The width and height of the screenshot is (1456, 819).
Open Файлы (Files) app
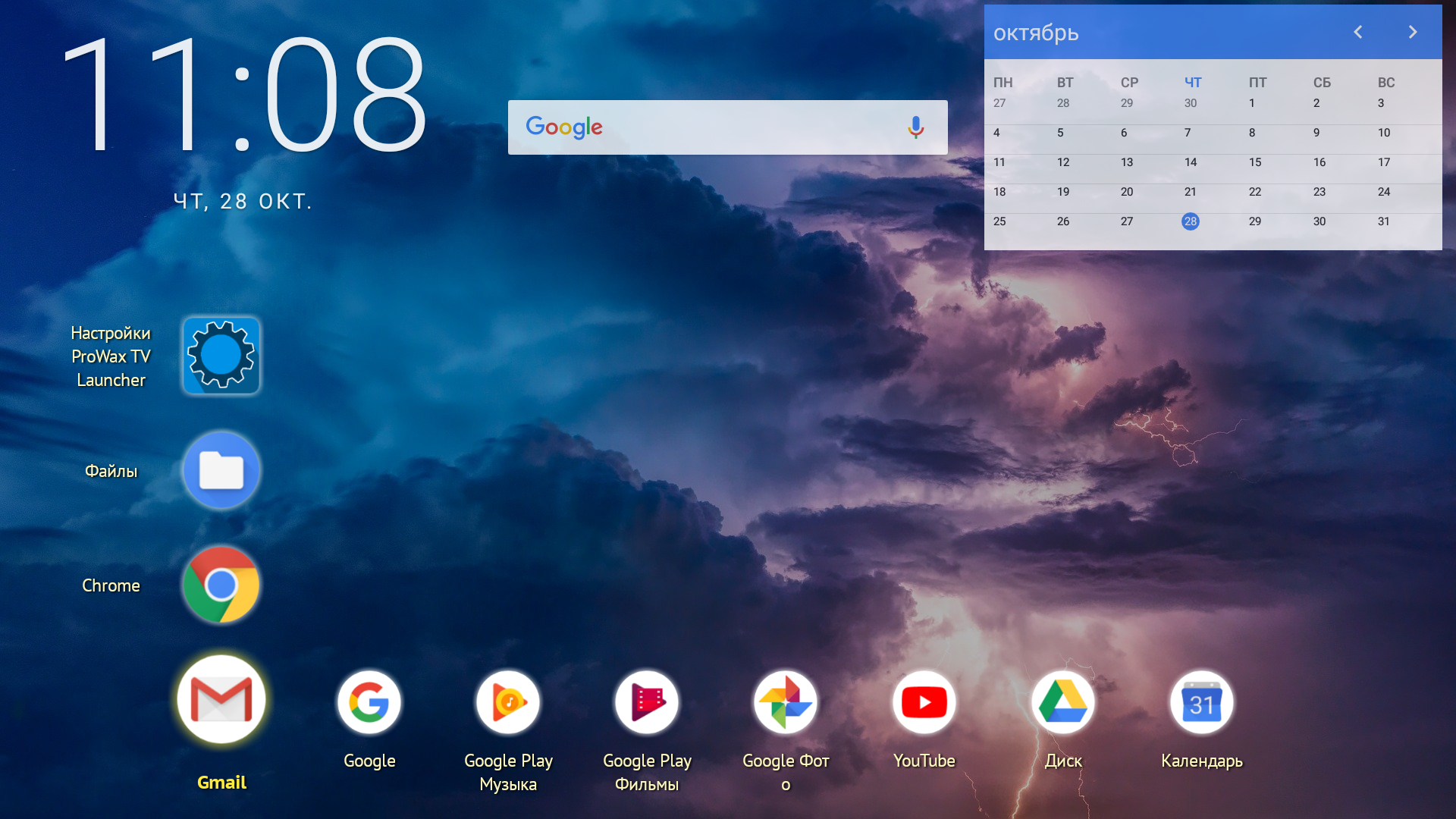[x=222, y=470]
